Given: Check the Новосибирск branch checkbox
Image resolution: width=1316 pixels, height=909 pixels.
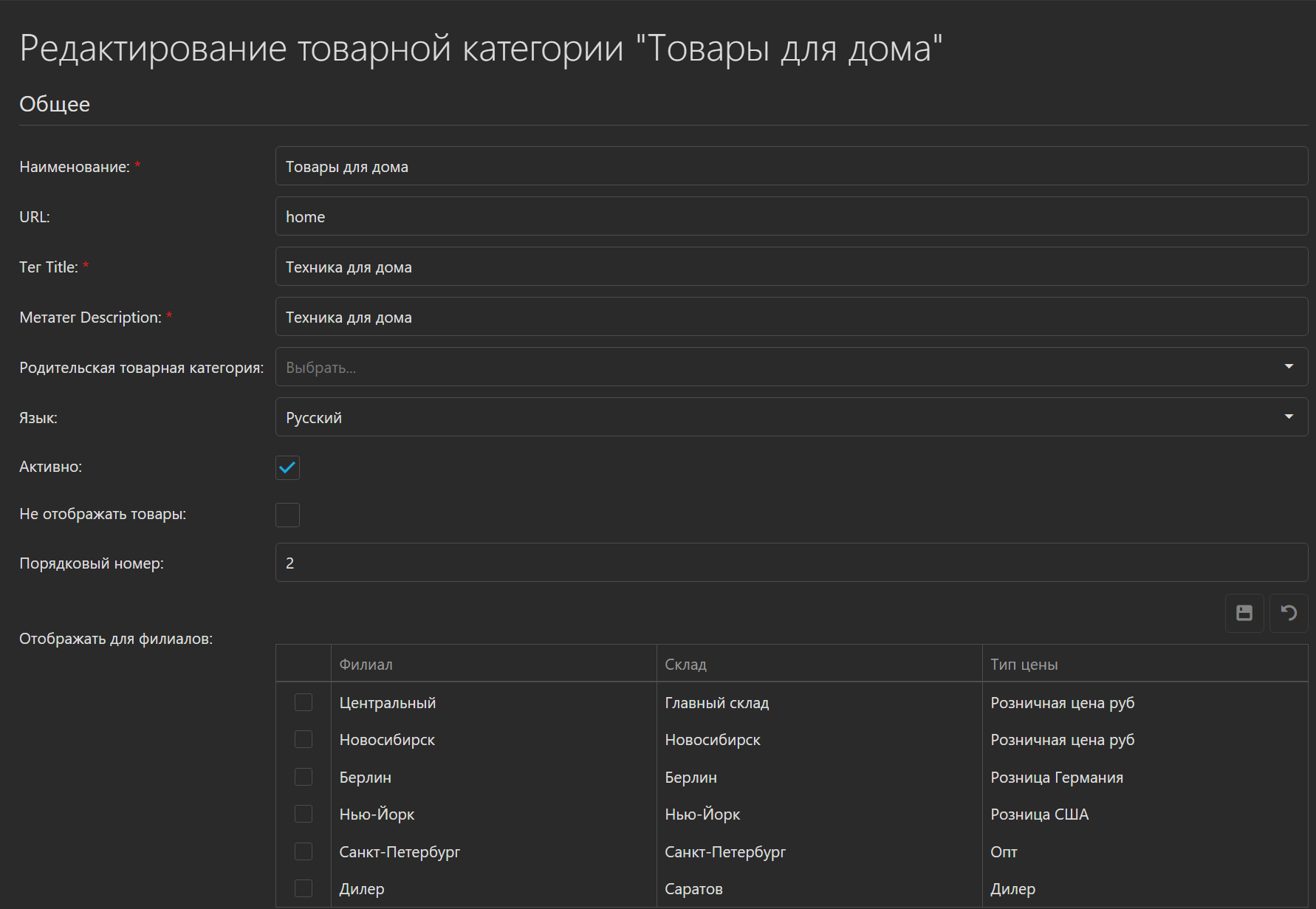Looking at the screenshot, I should coord(304,739).
